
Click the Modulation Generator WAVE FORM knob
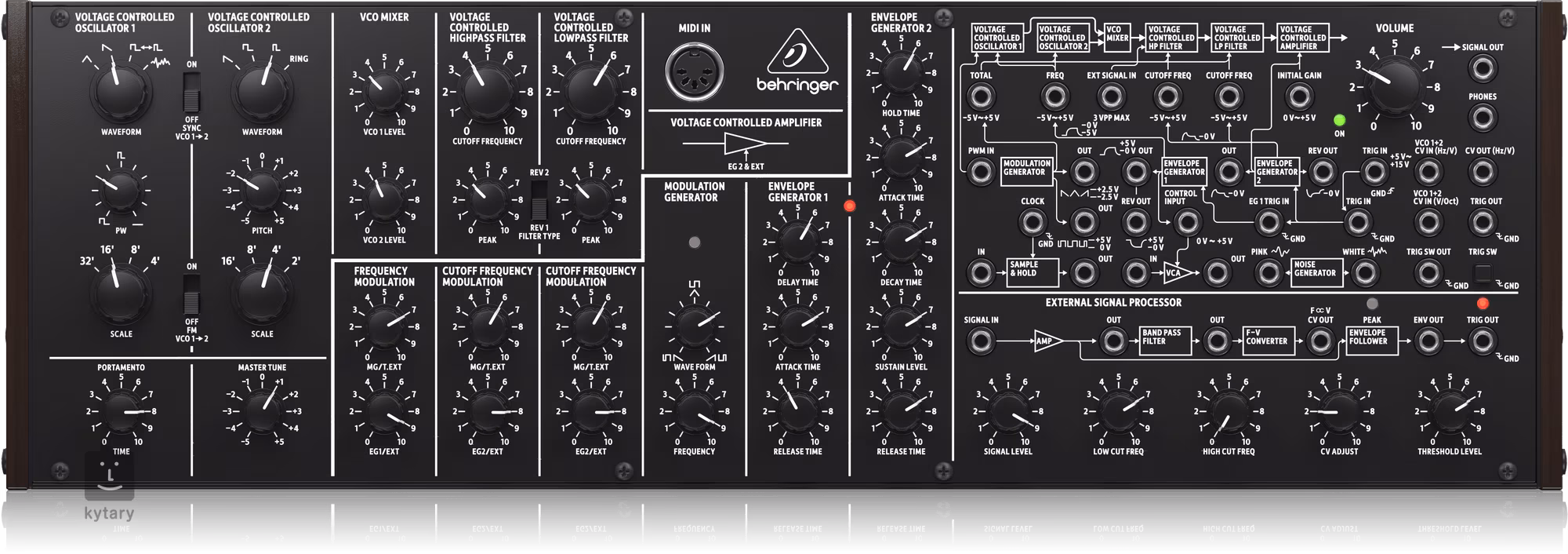[694, 327]
